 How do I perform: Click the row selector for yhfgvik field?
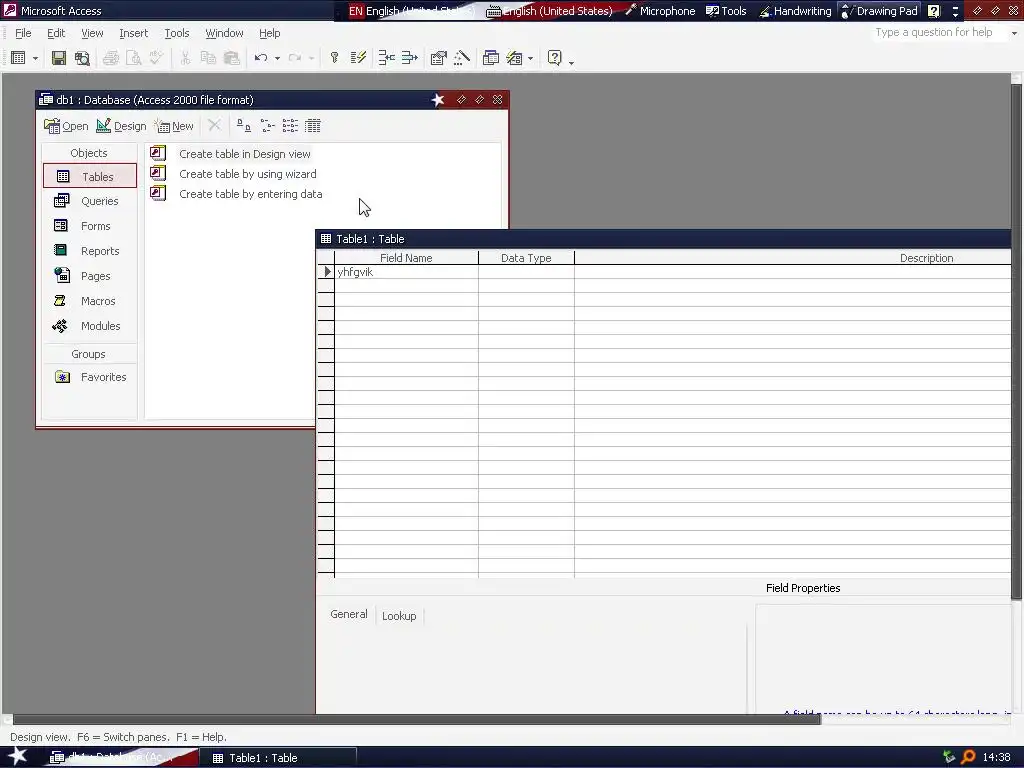(326, 272)
